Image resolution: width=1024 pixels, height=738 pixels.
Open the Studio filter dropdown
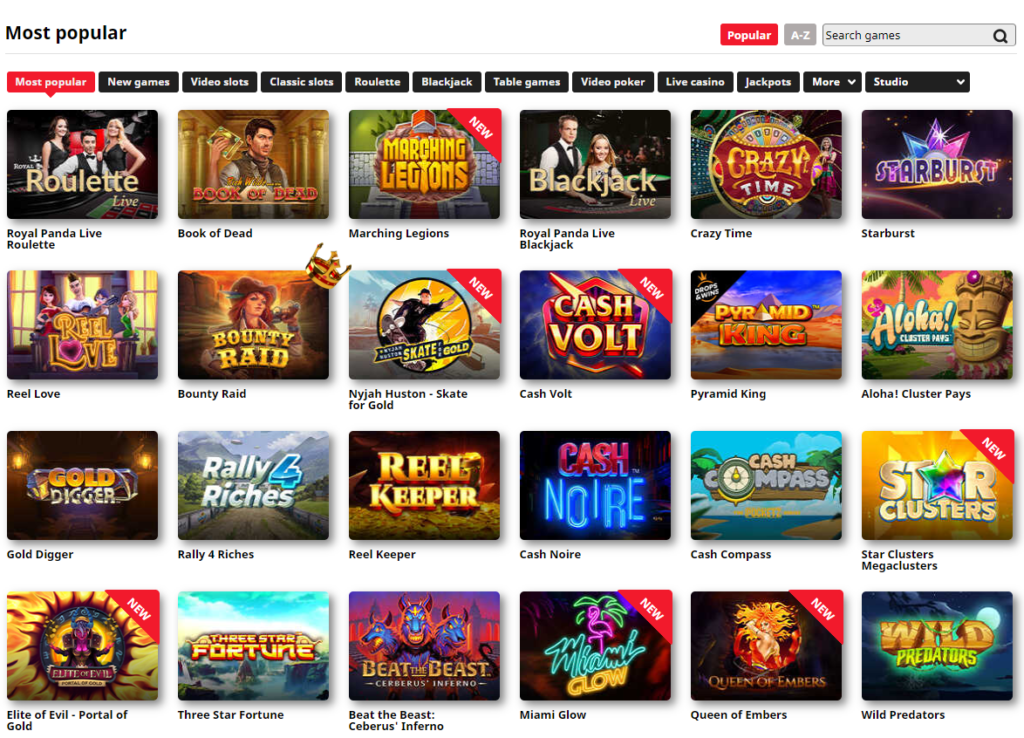[x=917, y=82]
